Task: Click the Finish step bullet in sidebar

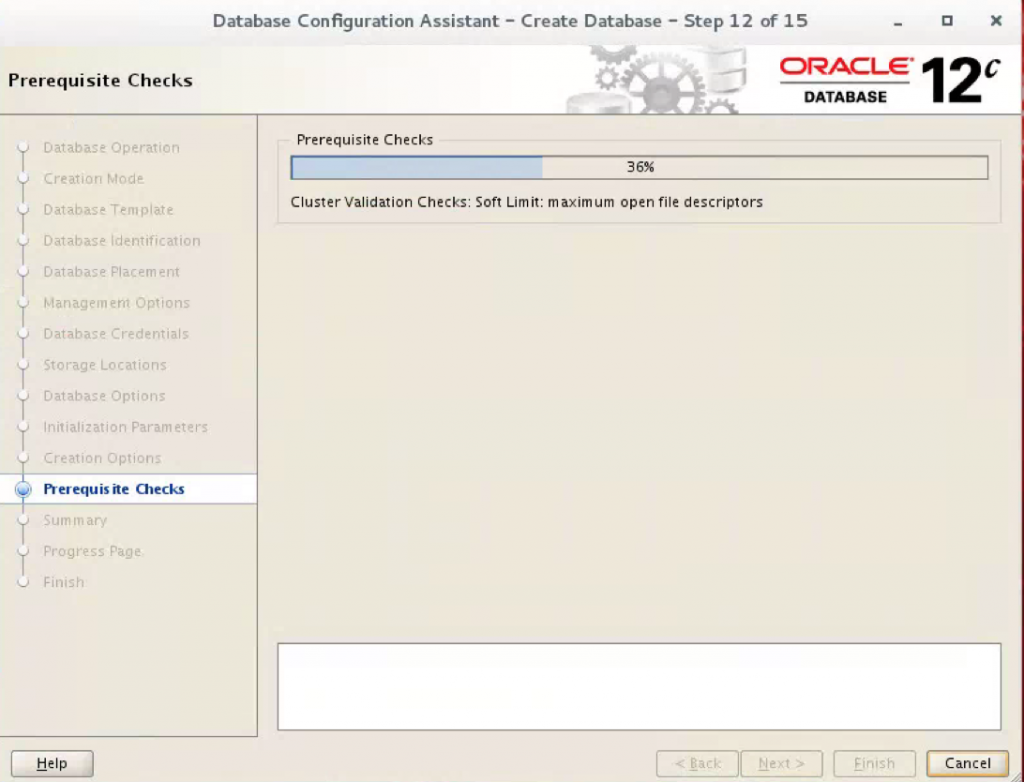Action: [x=24, y=583]
